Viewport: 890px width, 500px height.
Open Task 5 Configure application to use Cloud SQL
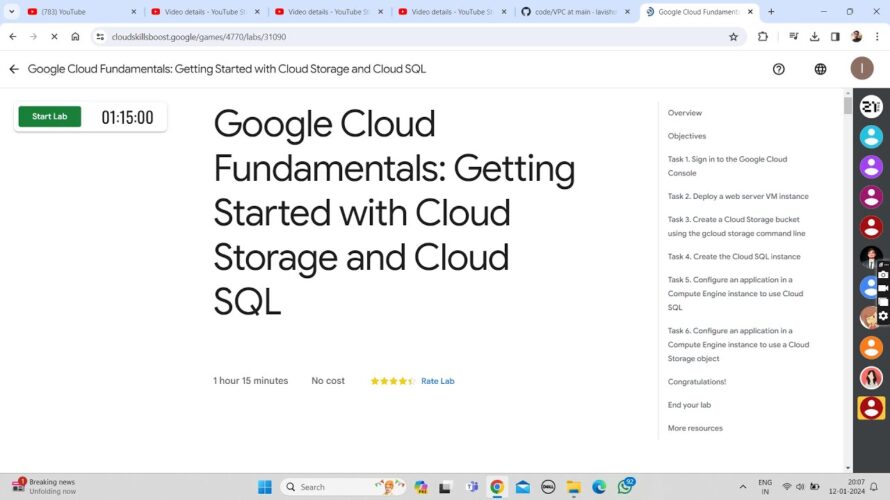point(735,293)
